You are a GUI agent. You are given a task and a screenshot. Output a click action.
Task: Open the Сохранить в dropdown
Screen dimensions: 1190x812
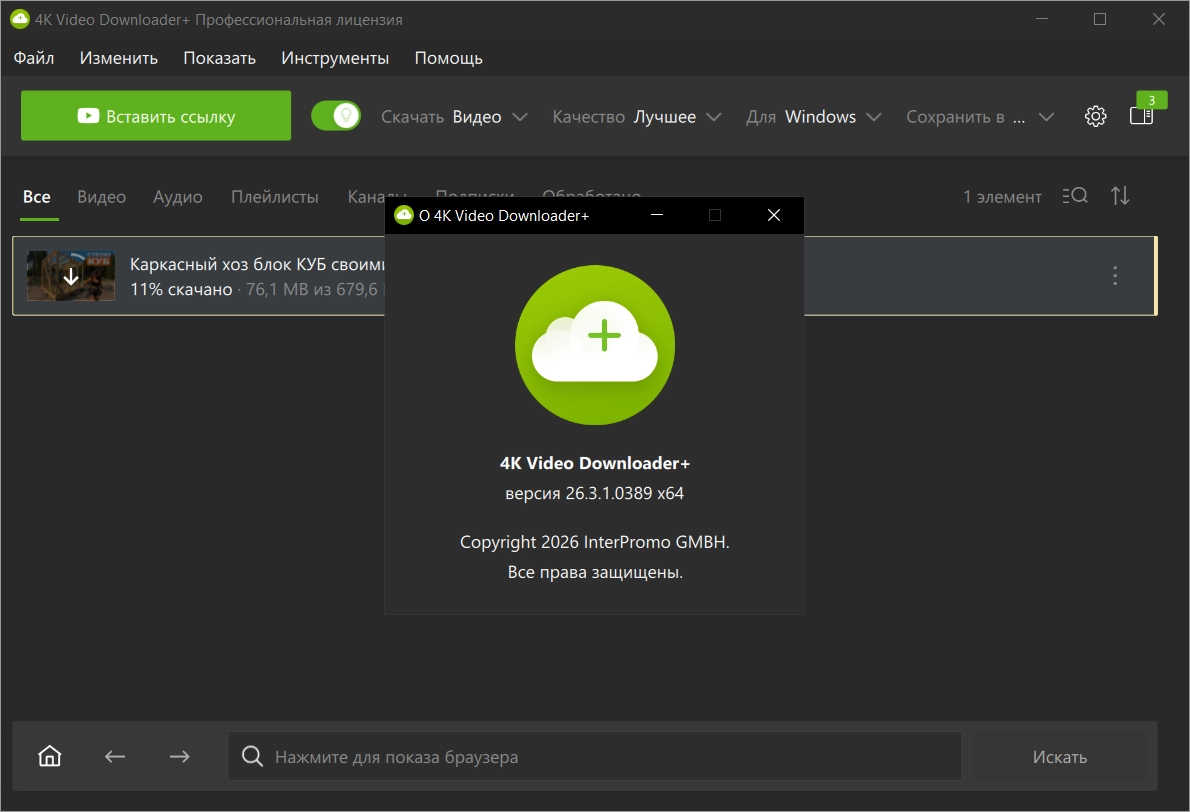(x=980, y=117)
